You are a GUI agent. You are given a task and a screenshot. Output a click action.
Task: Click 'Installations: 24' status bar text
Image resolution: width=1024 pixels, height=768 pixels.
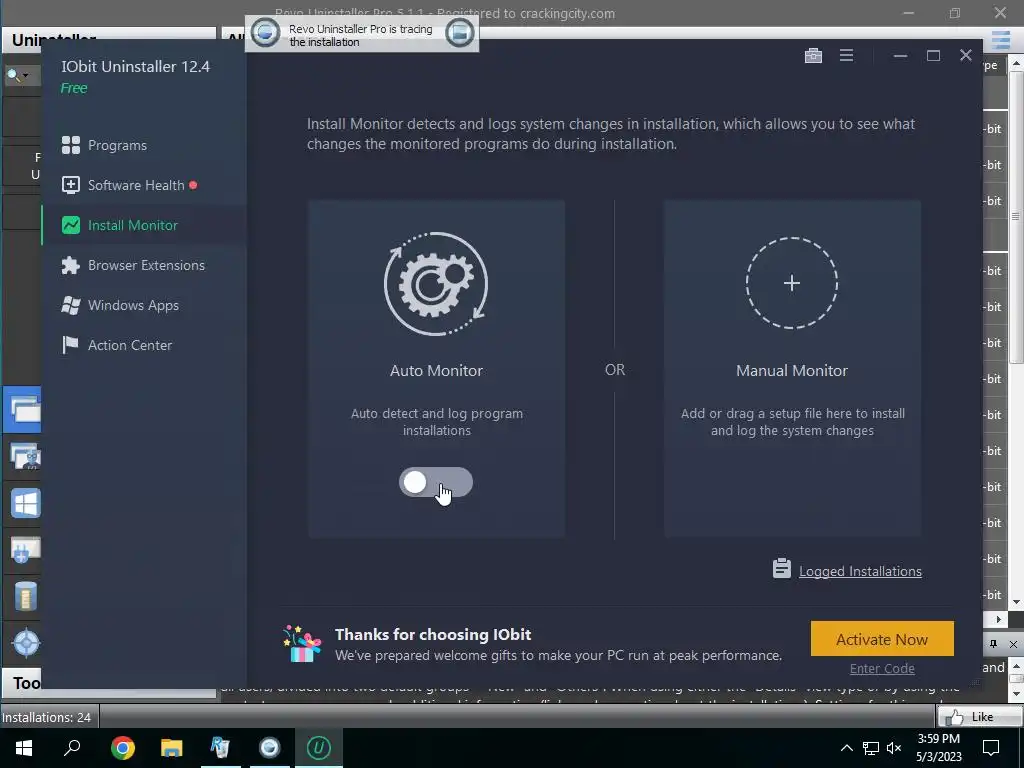[46, 717]
